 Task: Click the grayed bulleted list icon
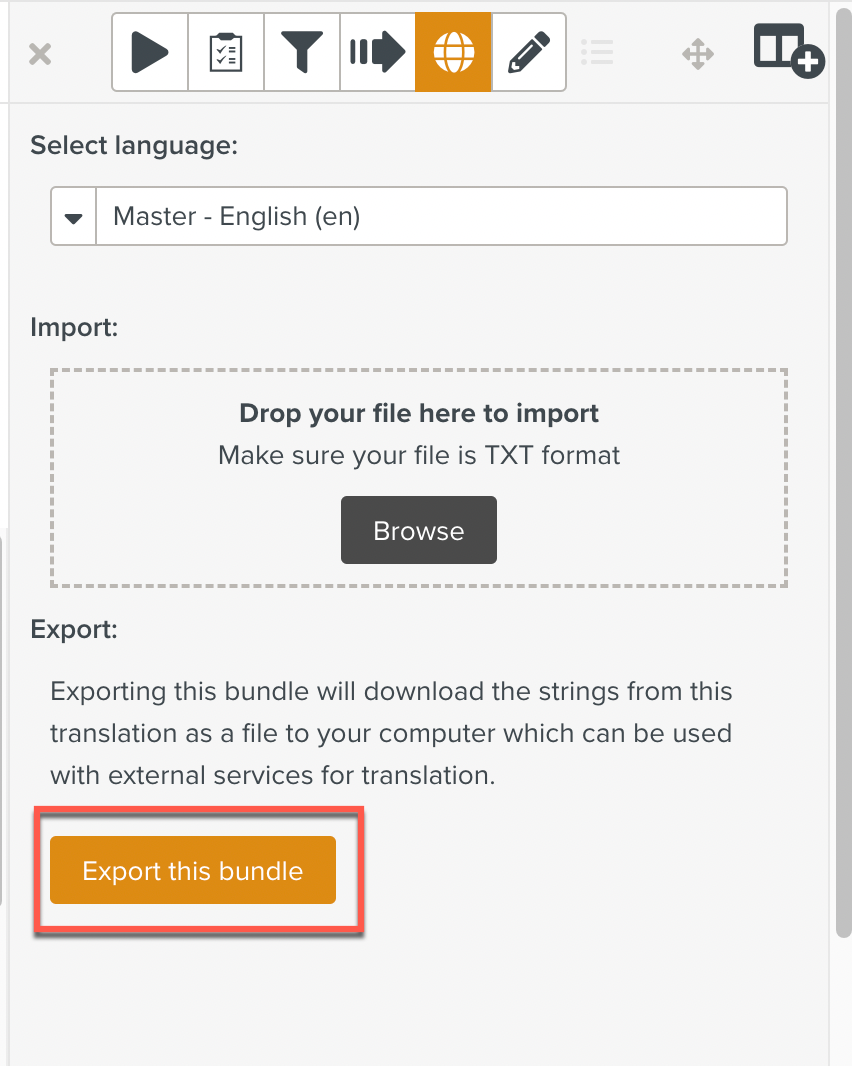(597, 53)
